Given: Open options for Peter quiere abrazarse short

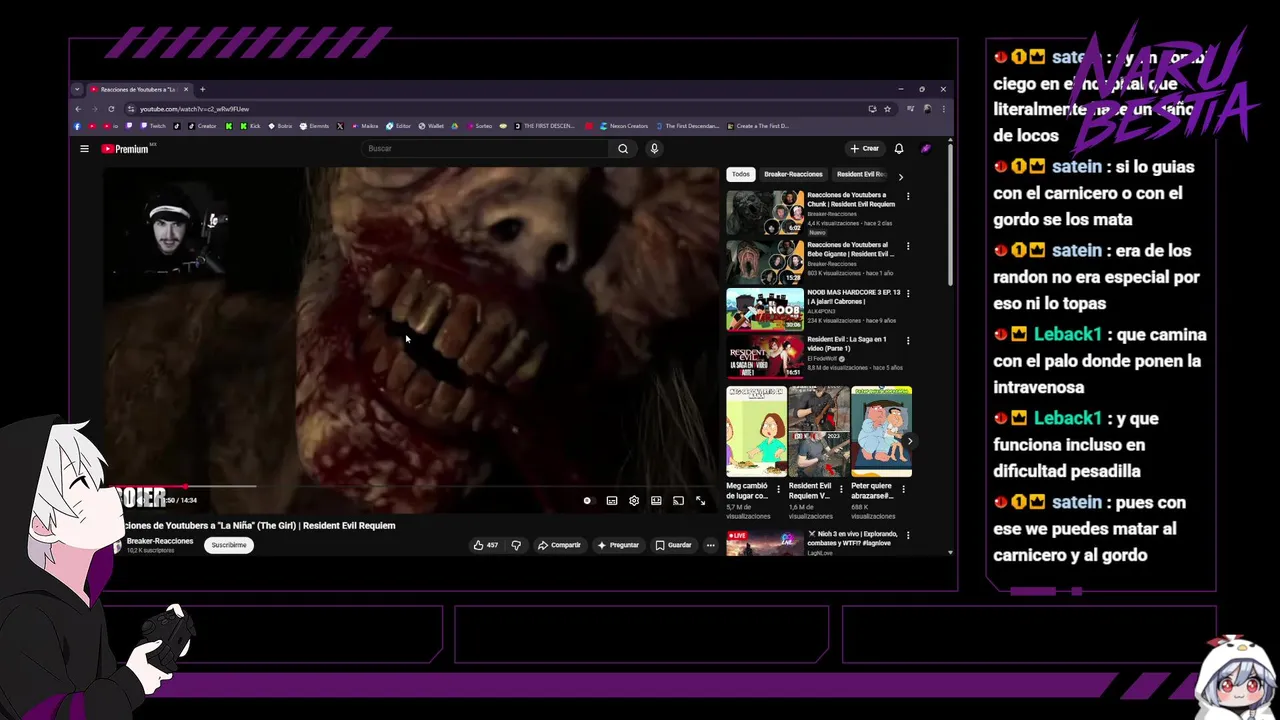Looking at the screenshot, I should pos(904,490).
